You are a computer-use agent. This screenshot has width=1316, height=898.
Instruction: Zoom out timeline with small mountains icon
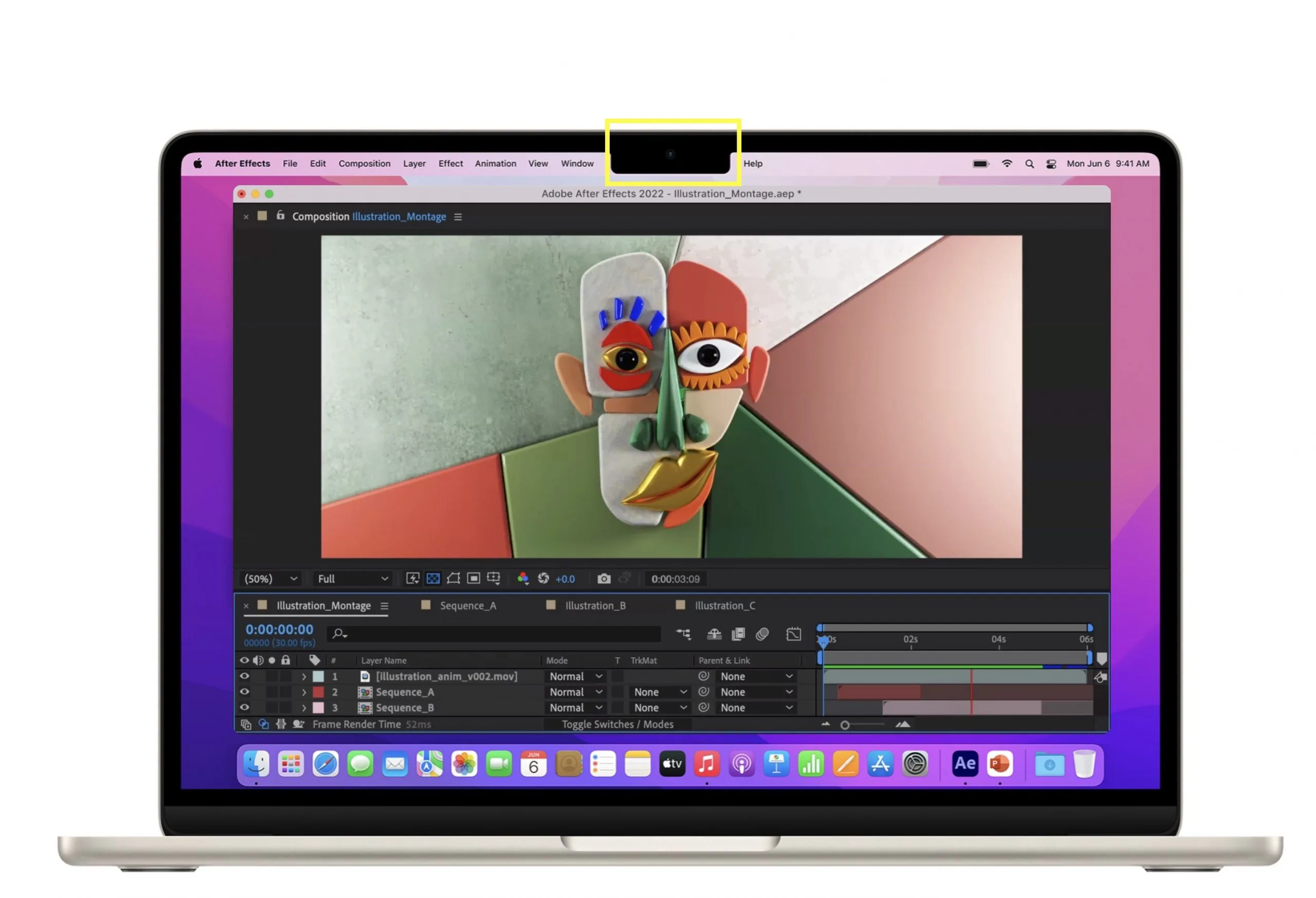pyautogui.click(x=826, y=725)
